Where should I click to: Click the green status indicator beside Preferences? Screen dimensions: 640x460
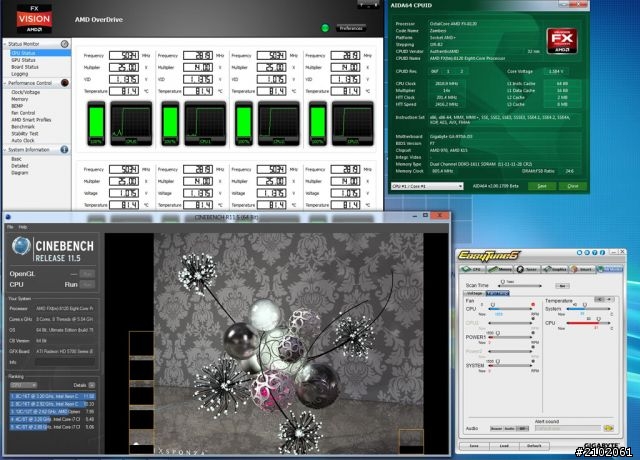point(325,28)
